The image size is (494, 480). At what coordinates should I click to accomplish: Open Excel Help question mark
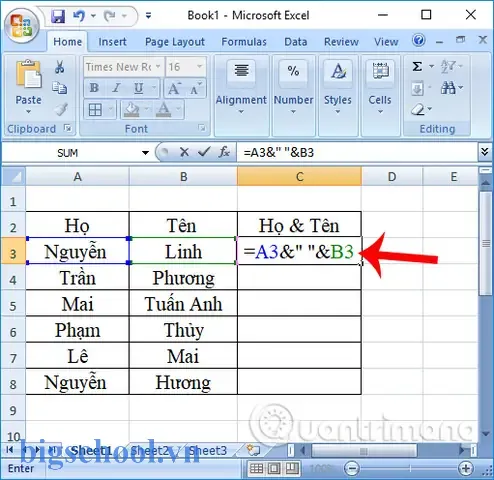coord(418,40)
